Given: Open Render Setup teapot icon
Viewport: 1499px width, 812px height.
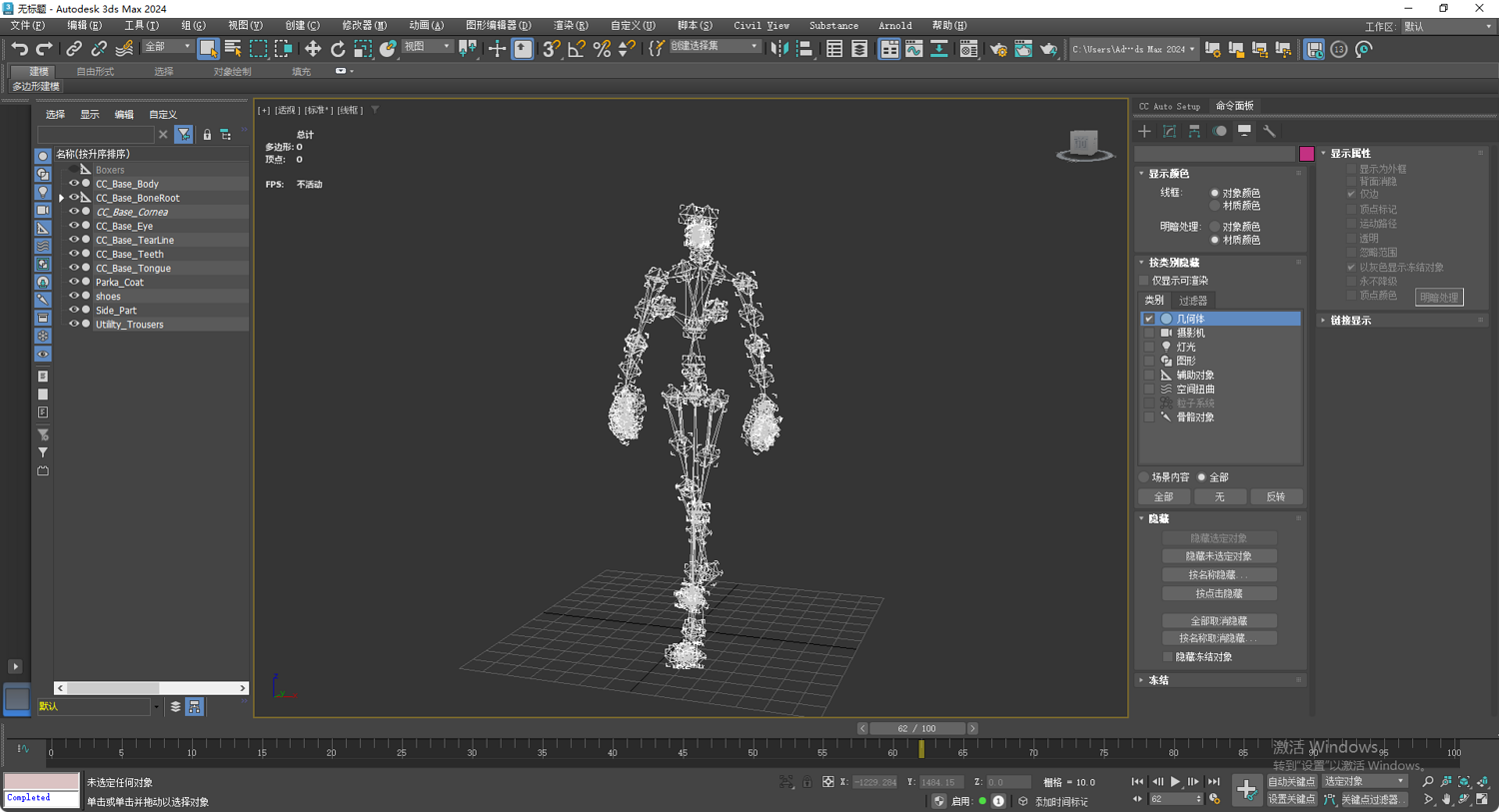Looking at the screenshot, I should [998, 48].
